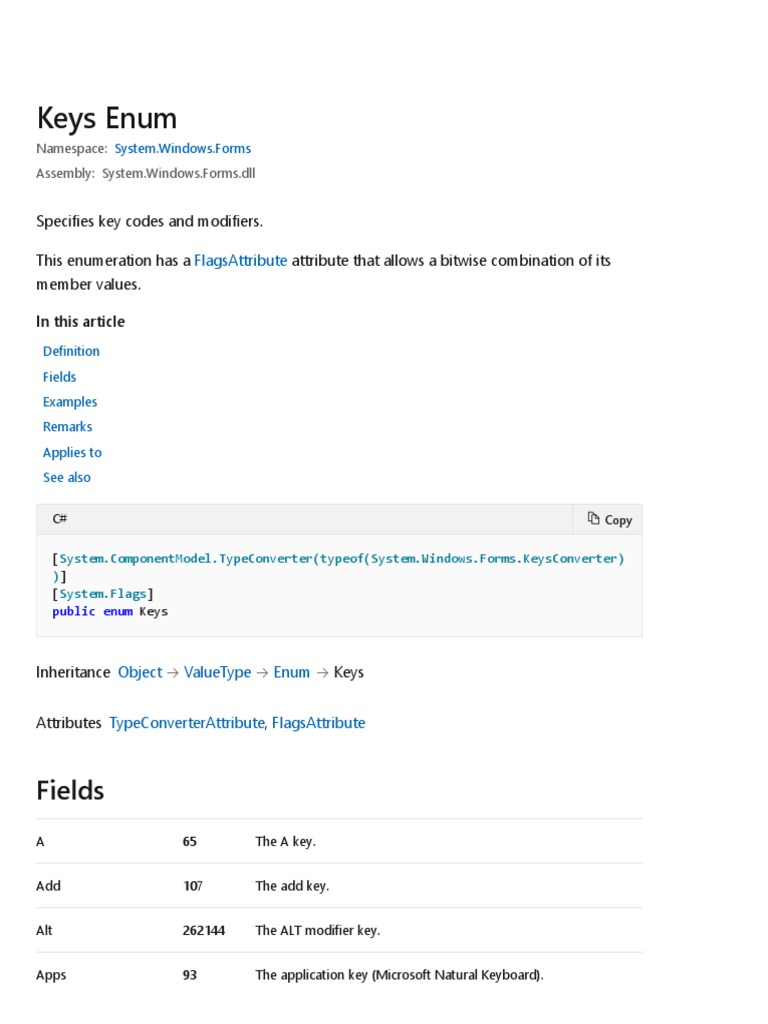Select the C# language tab
This screenshot has width=768, height=1024.
[x=60, y=519]
